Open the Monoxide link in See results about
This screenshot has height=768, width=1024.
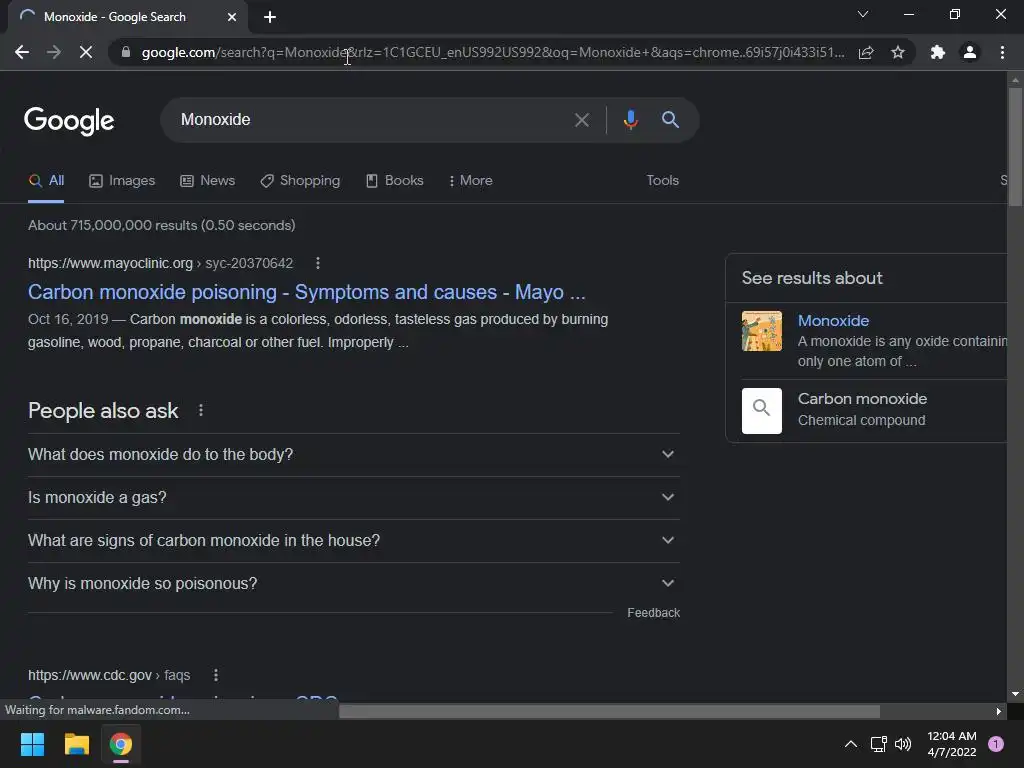coord(833,321)
